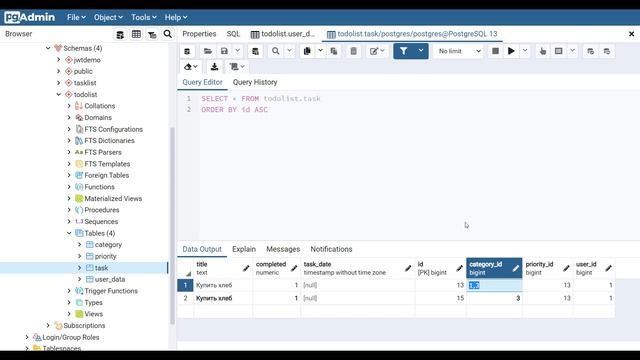This screenshot has height=360, width=640.
Task: Click the Explain hand-pointer icon
Action: pyautogui.click(x=542, y=51)
